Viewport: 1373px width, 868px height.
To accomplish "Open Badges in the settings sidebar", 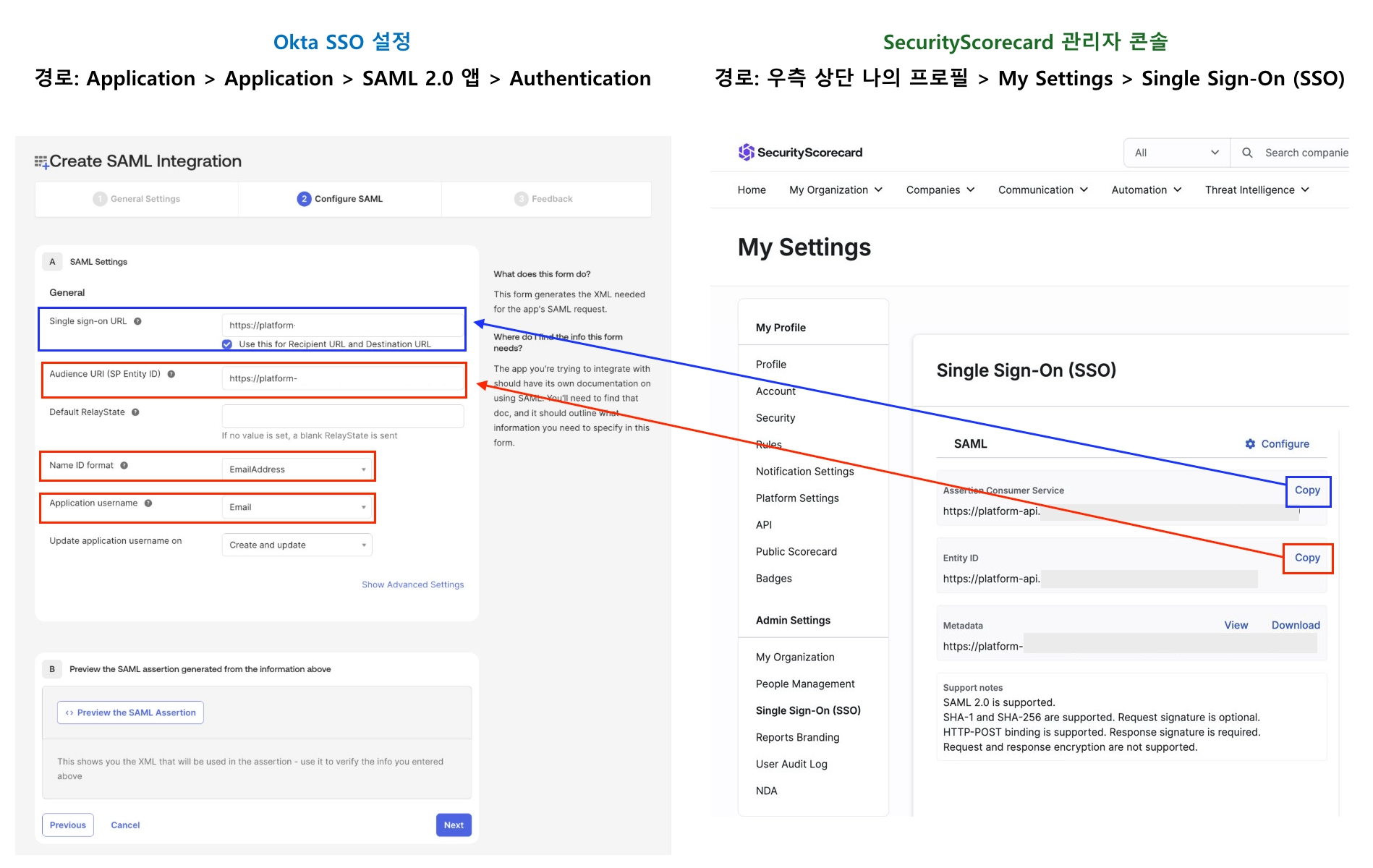I will click(x=774, y=579).
